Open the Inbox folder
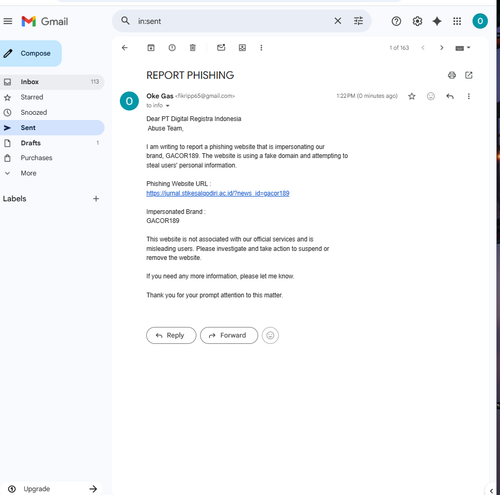 (x=52, y=82)
